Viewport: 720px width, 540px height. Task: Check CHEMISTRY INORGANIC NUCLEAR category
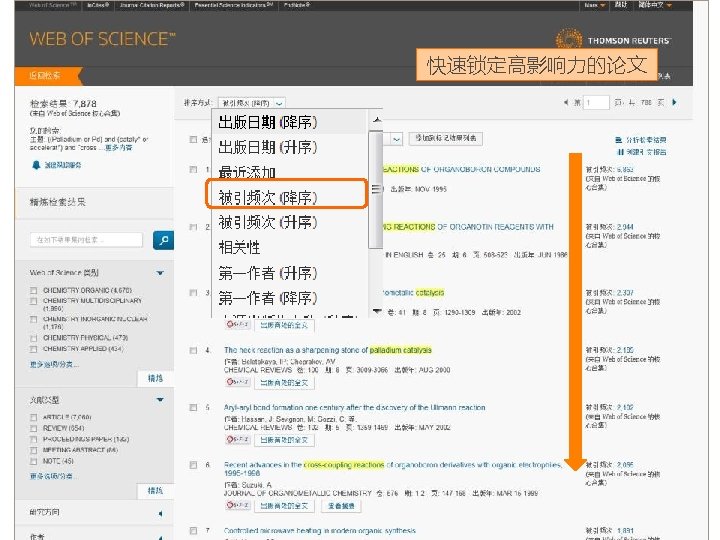click(33, 320)
